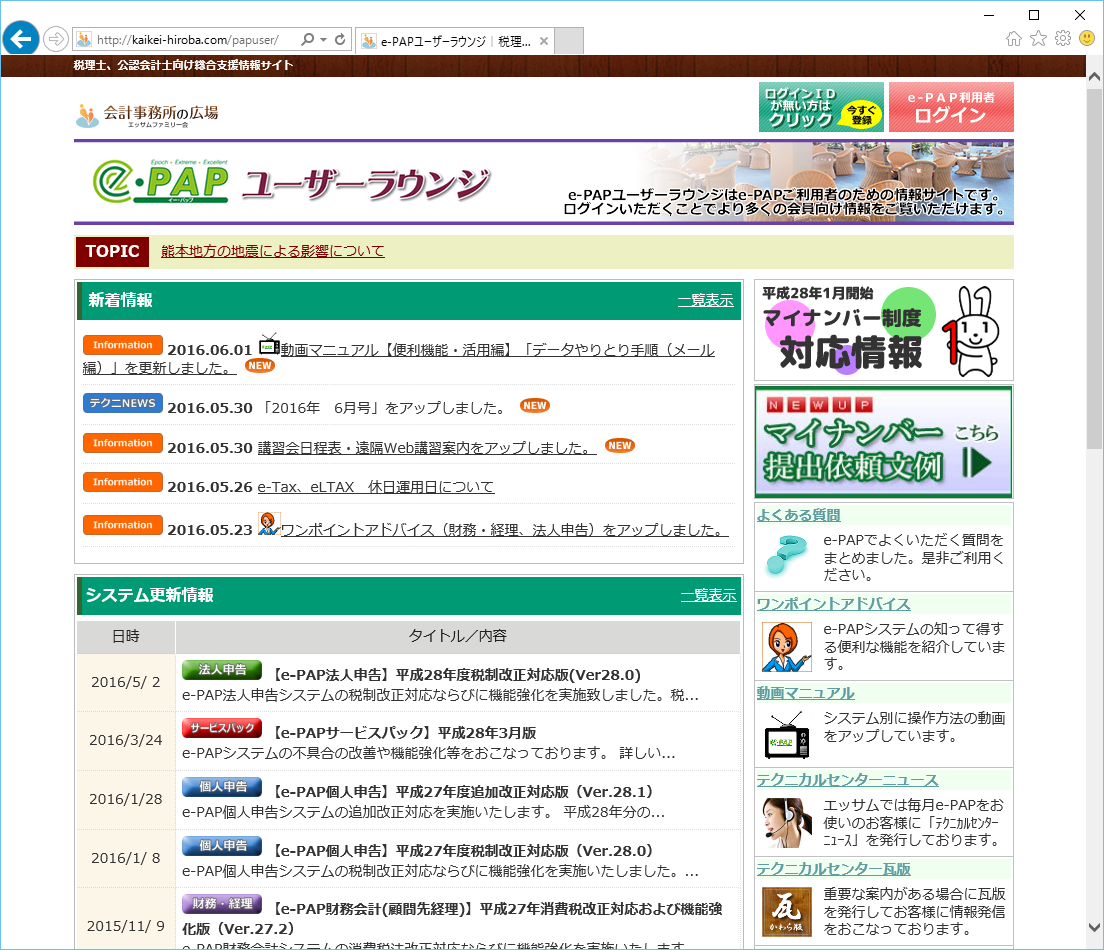Image resolution: width=1104 pixels, height=950 pixels.
Task: Select the e-PAPユーザーラウンジ browser tab
Action: click(455, 41)
